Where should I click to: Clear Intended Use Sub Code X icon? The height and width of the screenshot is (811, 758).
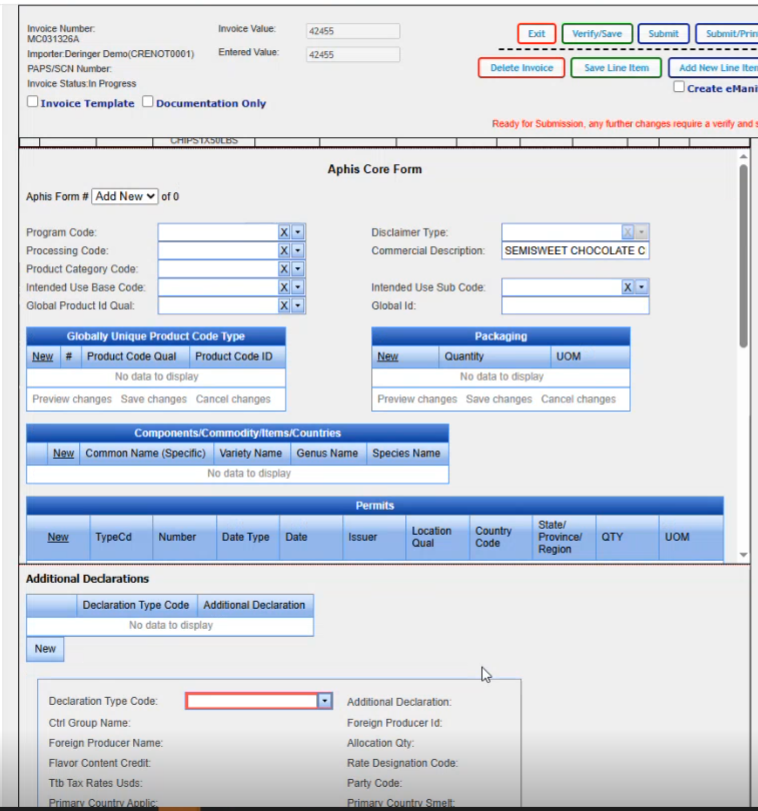tap(628, 287)
